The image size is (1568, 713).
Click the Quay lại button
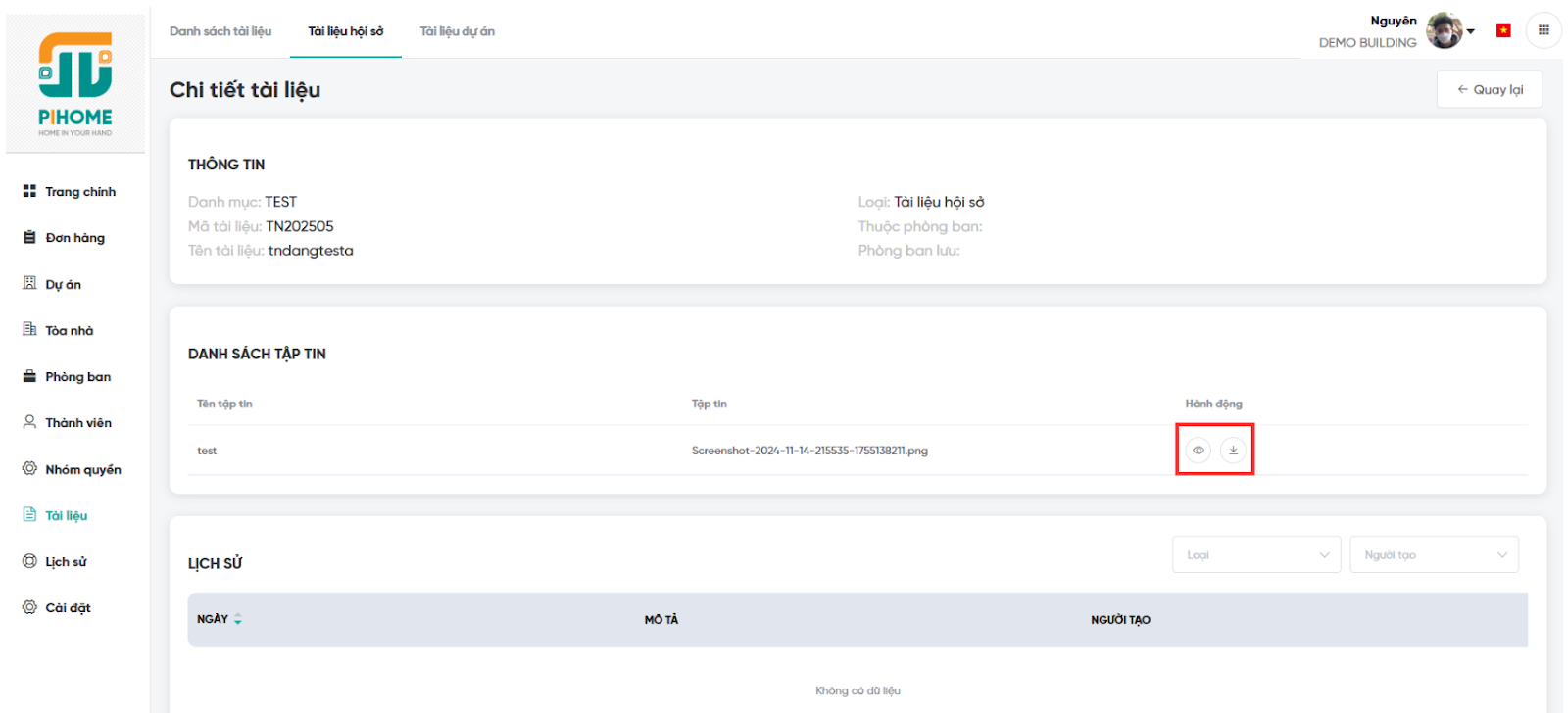tap(1489, 90)
